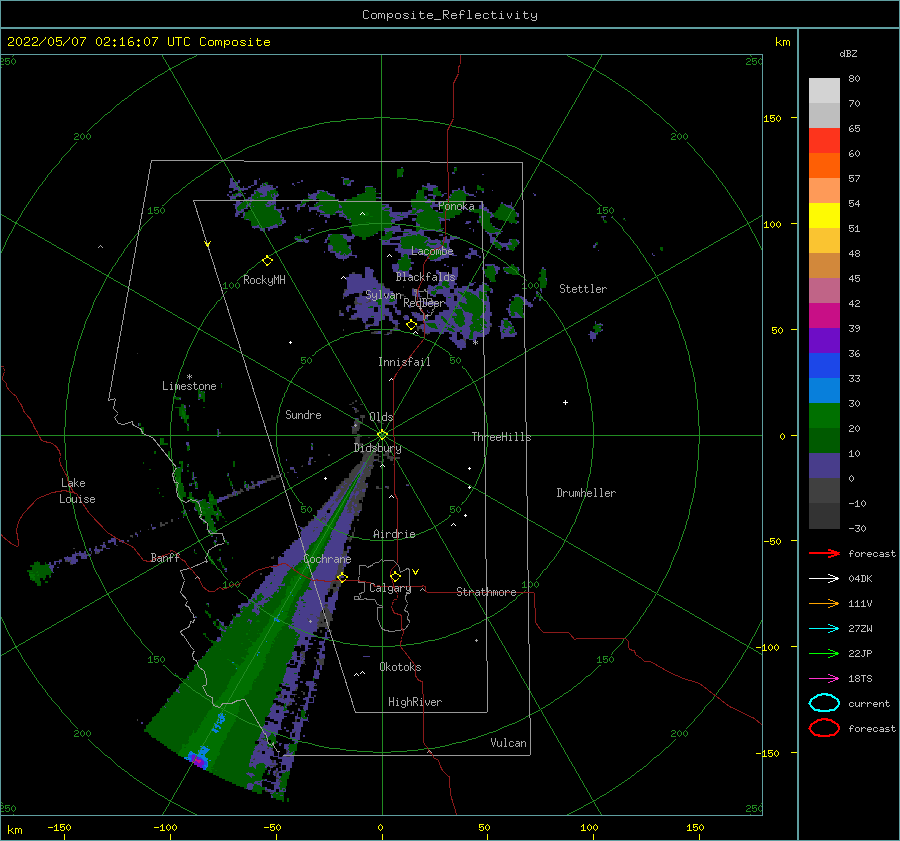Select the bright yellow swatch in dBZ scale
Viewport: 900px width, 841px height.
[x=824, y=215]
